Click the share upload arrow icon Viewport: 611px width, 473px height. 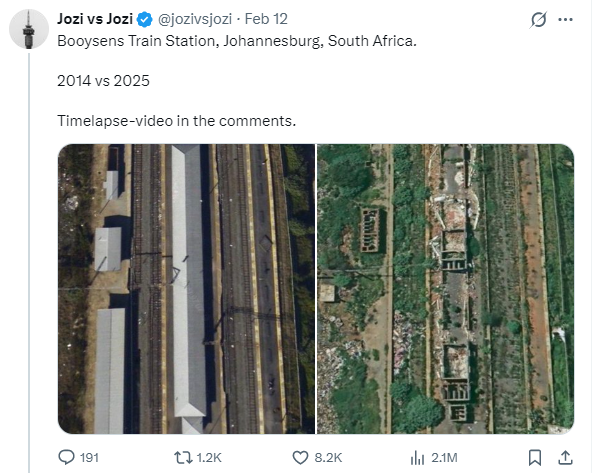564,457
